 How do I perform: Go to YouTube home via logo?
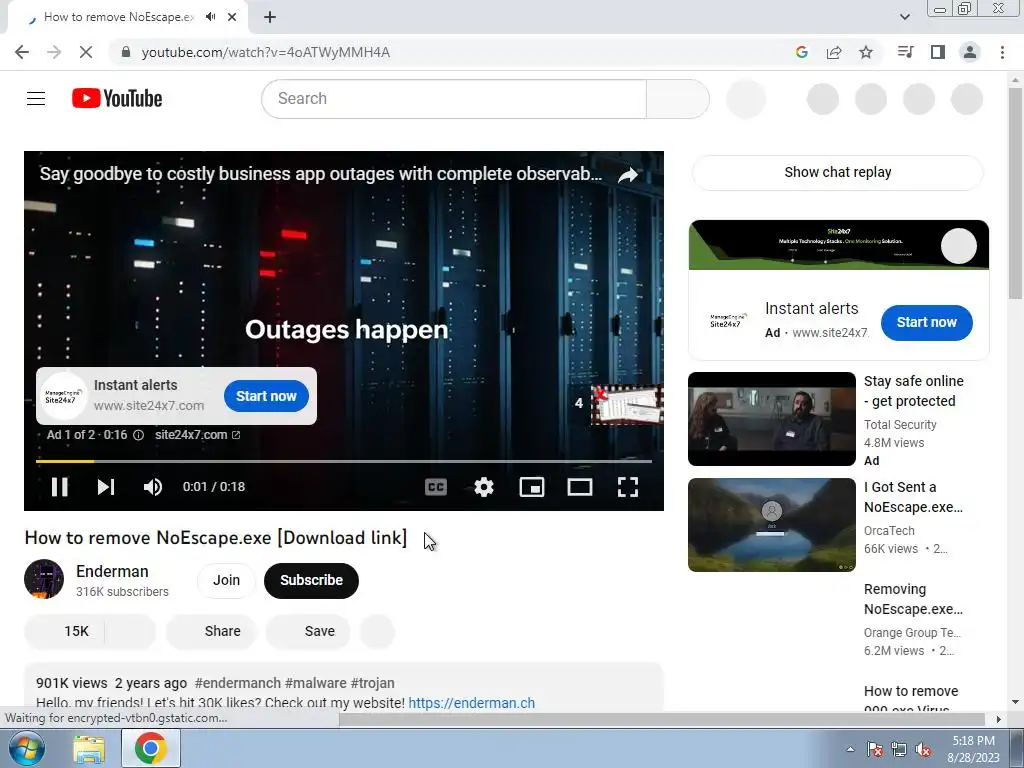(x=117, y=99)
